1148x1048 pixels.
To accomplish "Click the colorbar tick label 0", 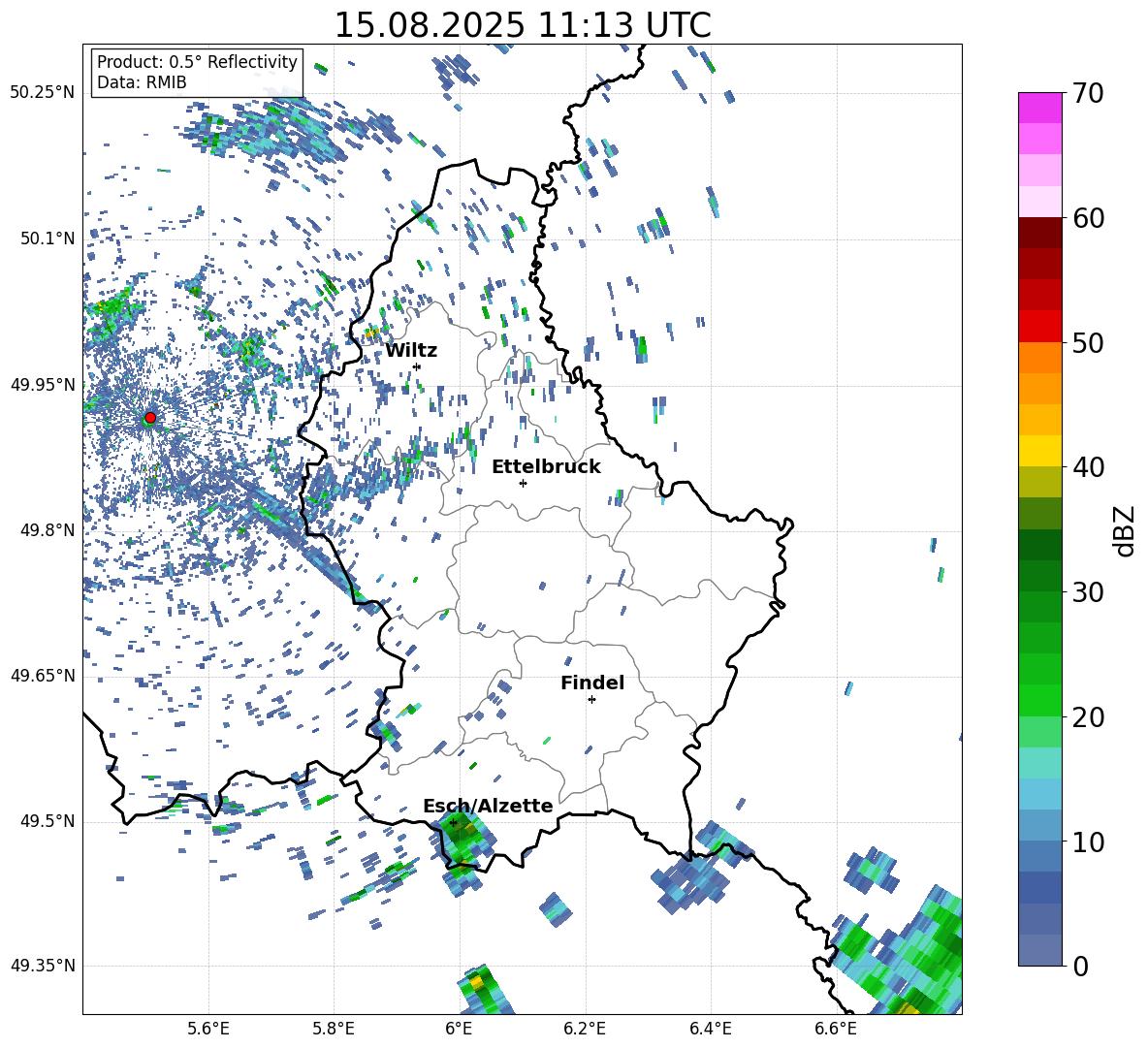I will 1080,967.
